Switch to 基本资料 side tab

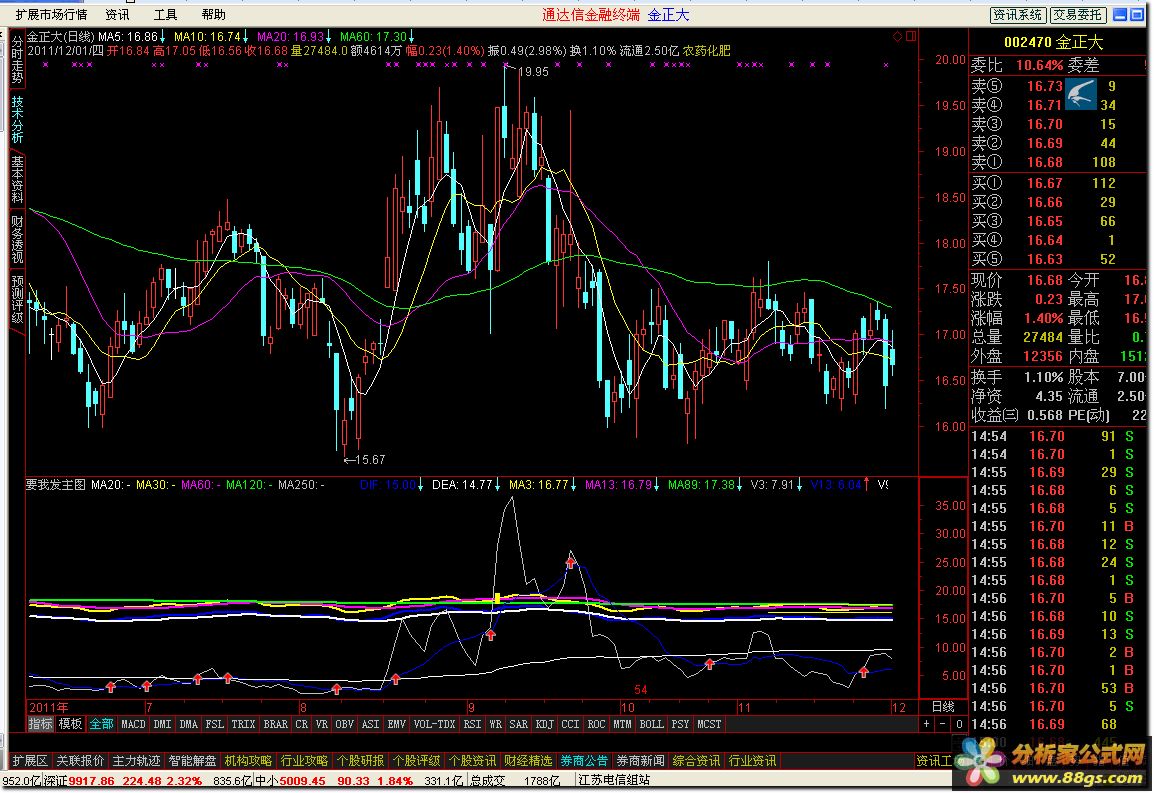click(17, 179)
